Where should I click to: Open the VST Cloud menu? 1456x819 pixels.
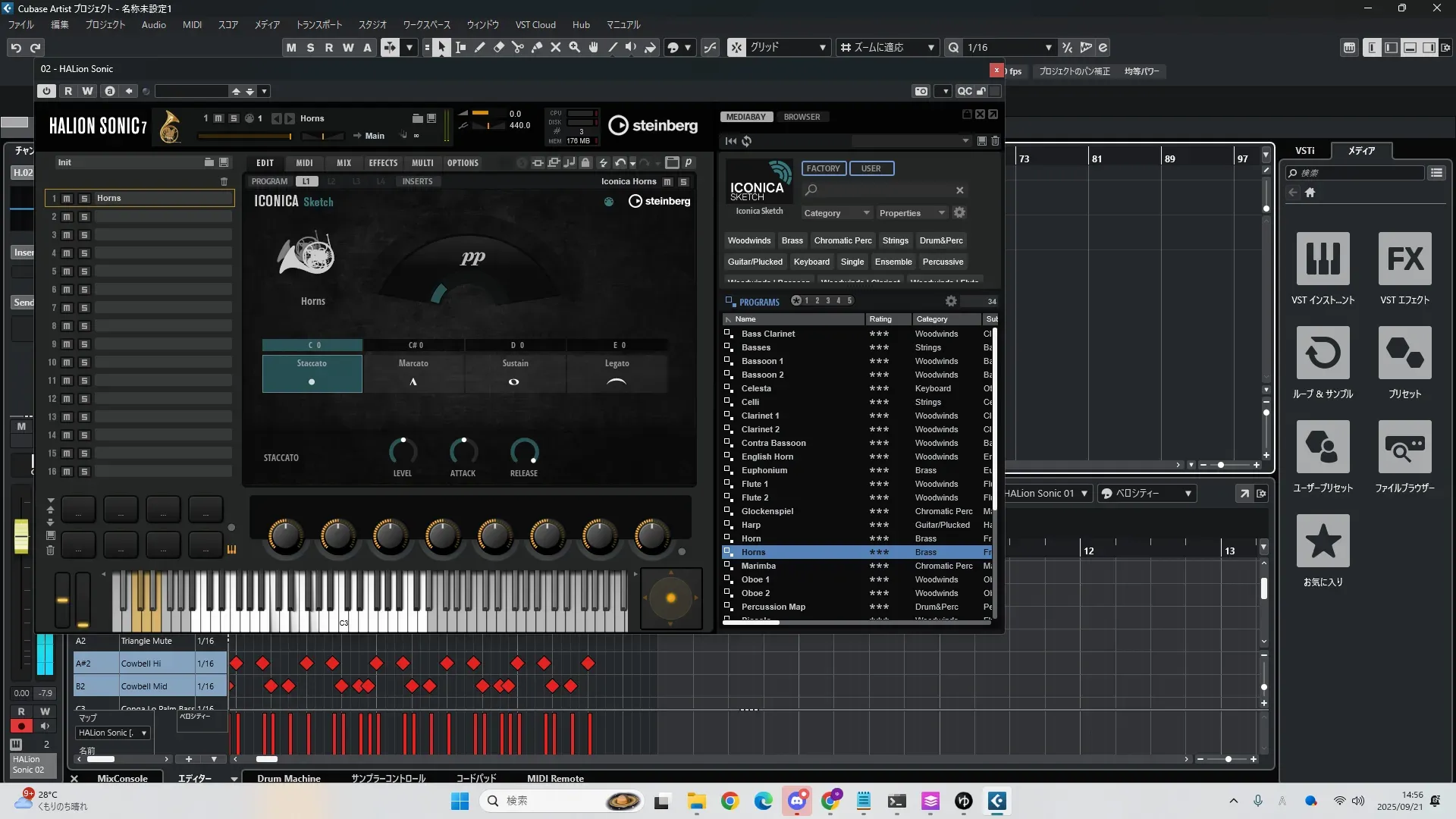point(535,25)
